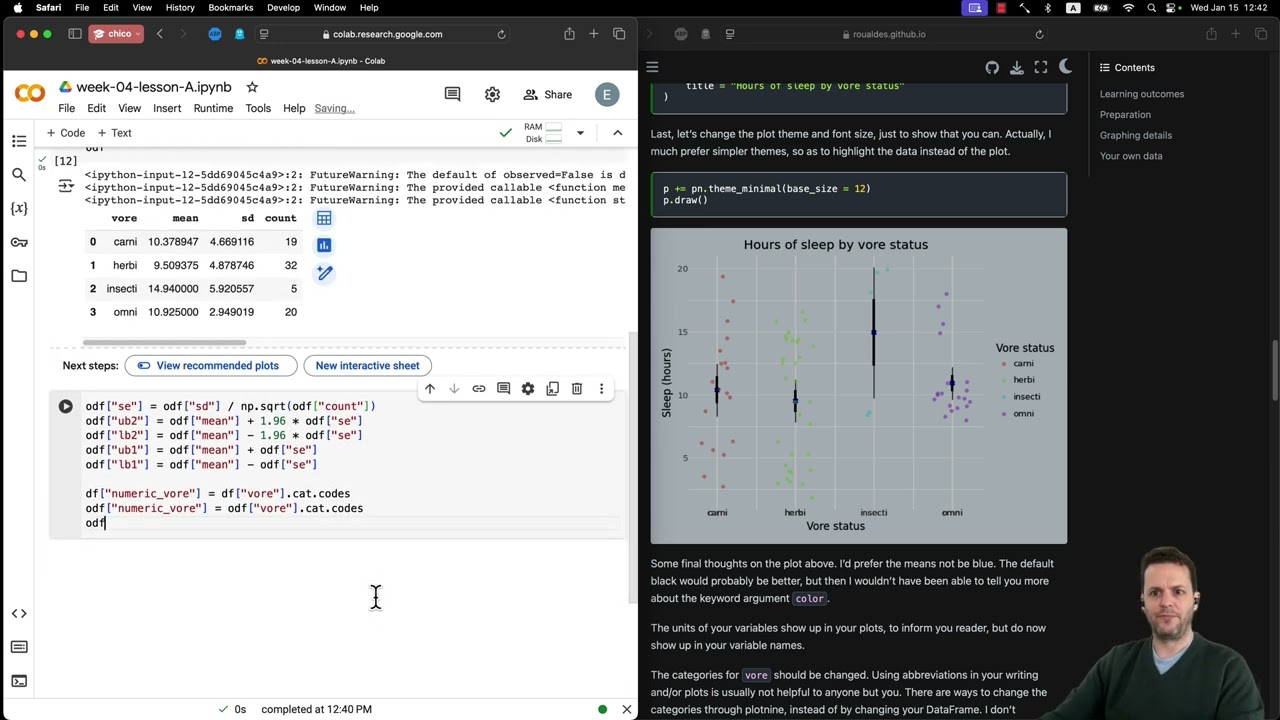Move cell up with arrow icon
1280x720 pixels.
pyautogui.click(x=430, y=389)
